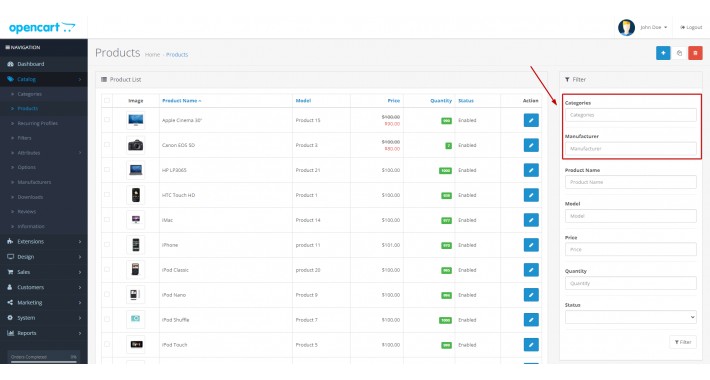710x380 pixels.
Task: Open Options in the Catalog submenu
Action: [26, 167]
